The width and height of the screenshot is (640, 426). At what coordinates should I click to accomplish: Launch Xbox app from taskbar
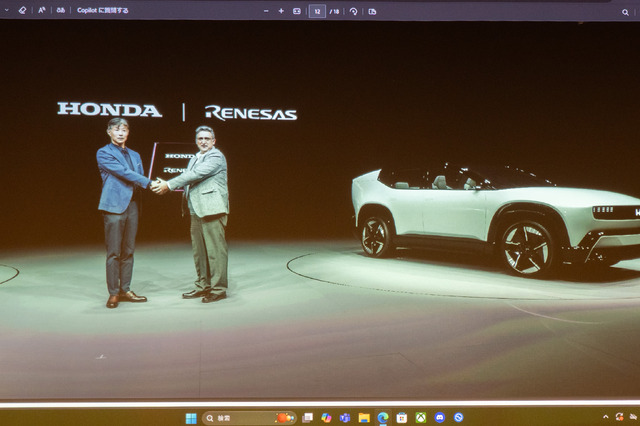pyautogui.click(x=421, y=417)
